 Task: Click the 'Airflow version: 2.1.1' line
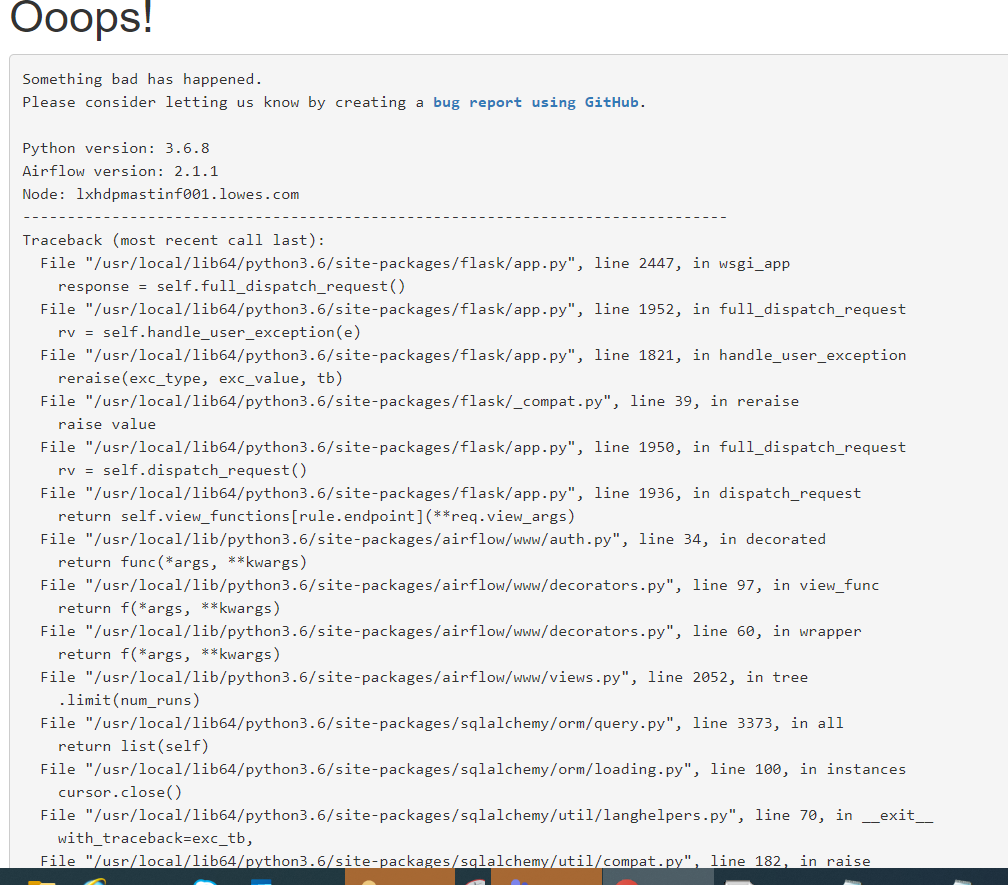(x=120, y=172)
